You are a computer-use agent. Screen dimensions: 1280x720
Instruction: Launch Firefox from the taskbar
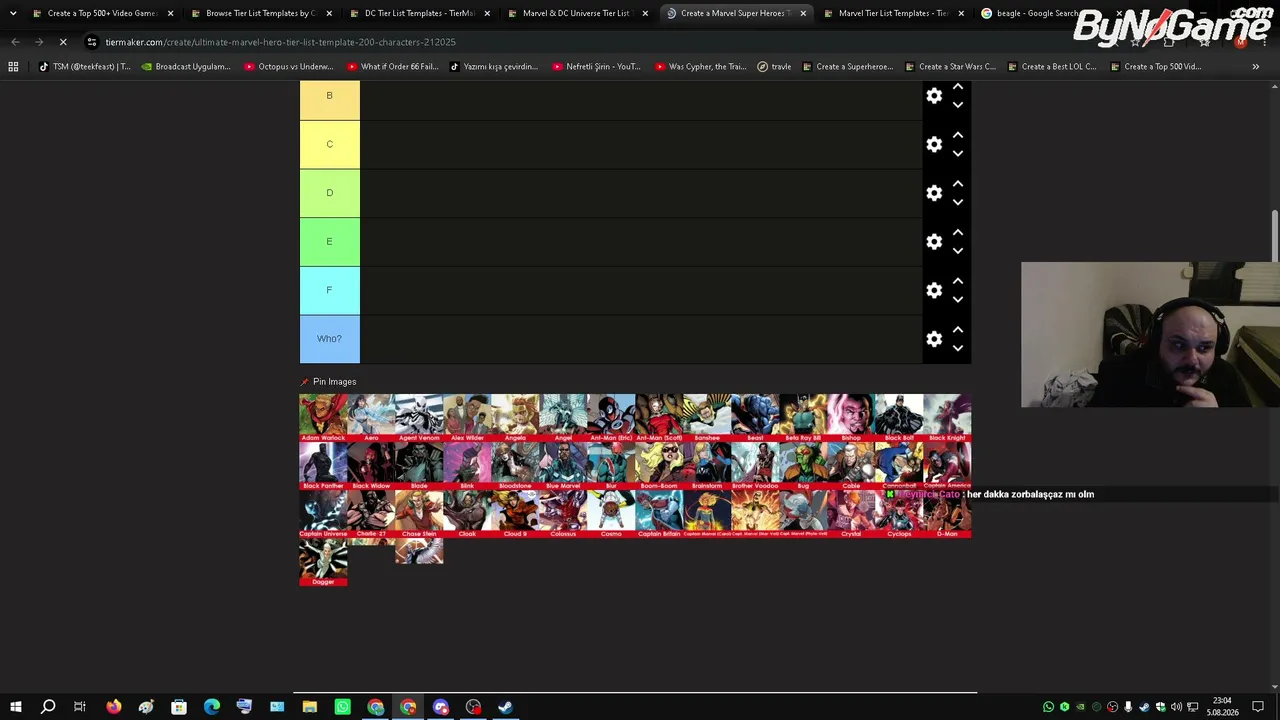(x=114, y=707)
